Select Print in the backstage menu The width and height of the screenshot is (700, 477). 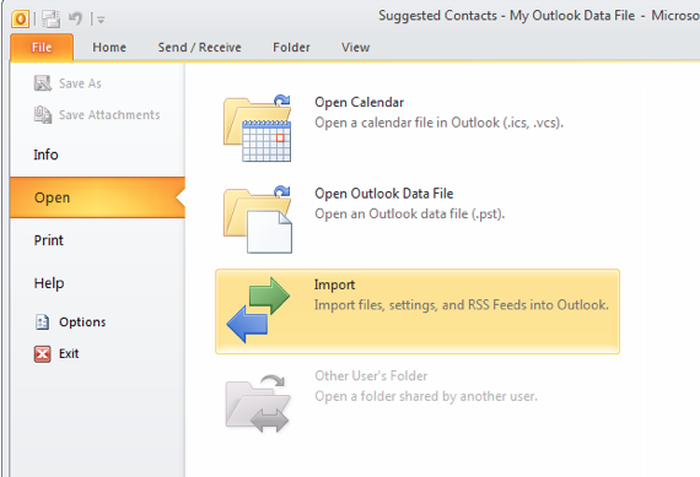(x=97, y=240)
